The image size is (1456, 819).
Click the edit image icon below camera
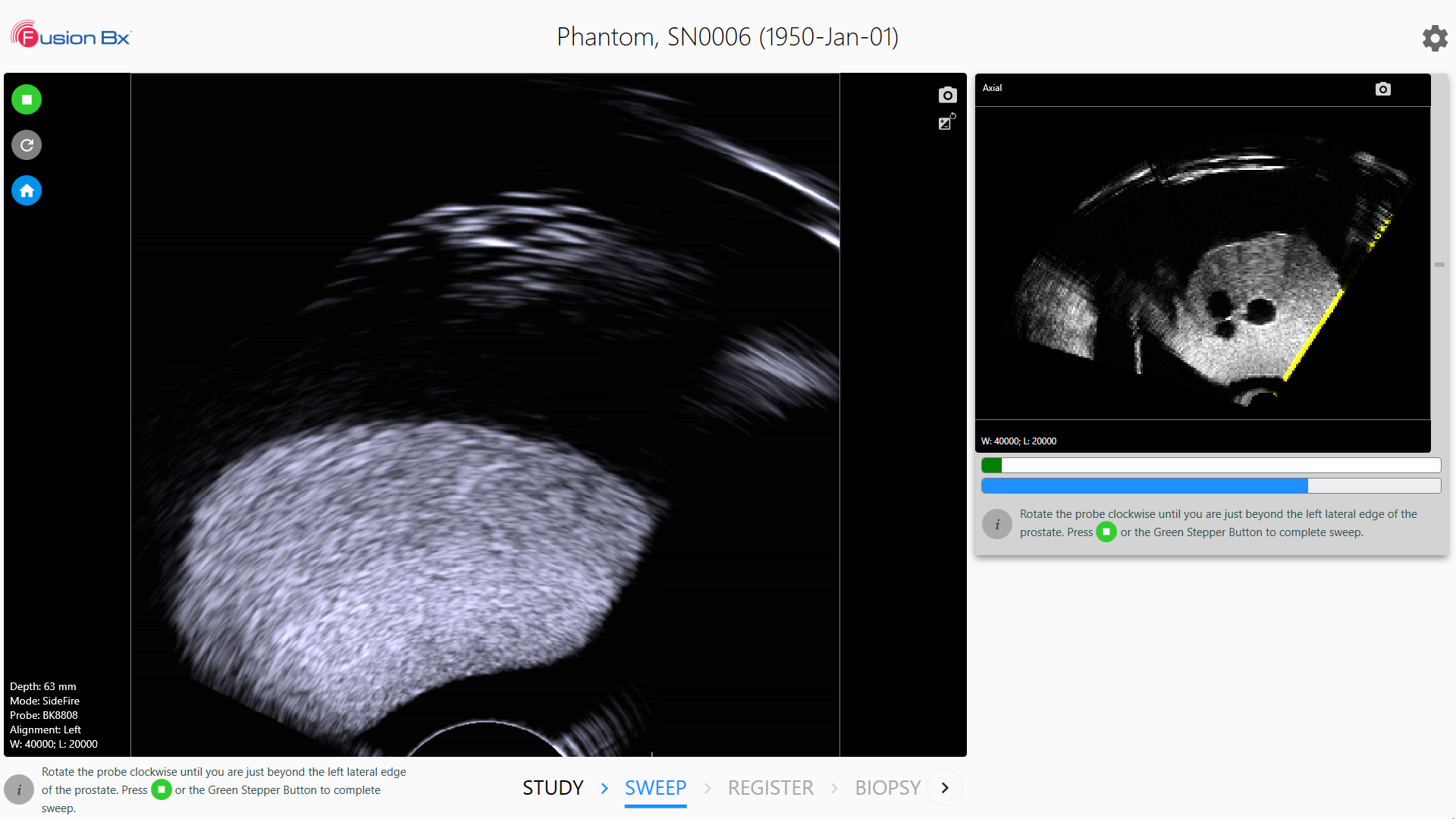coord(946,122)
